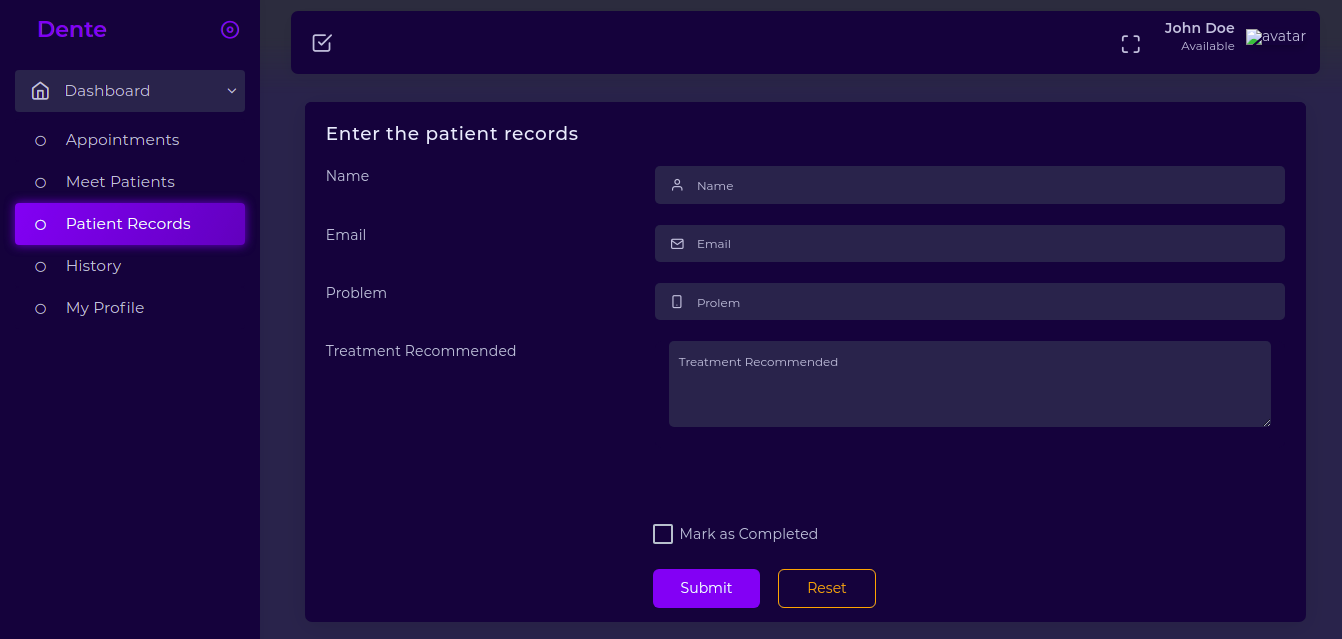Select the circle bullet beside History
Screen dimensions: 1342x639
pos(41,267)
